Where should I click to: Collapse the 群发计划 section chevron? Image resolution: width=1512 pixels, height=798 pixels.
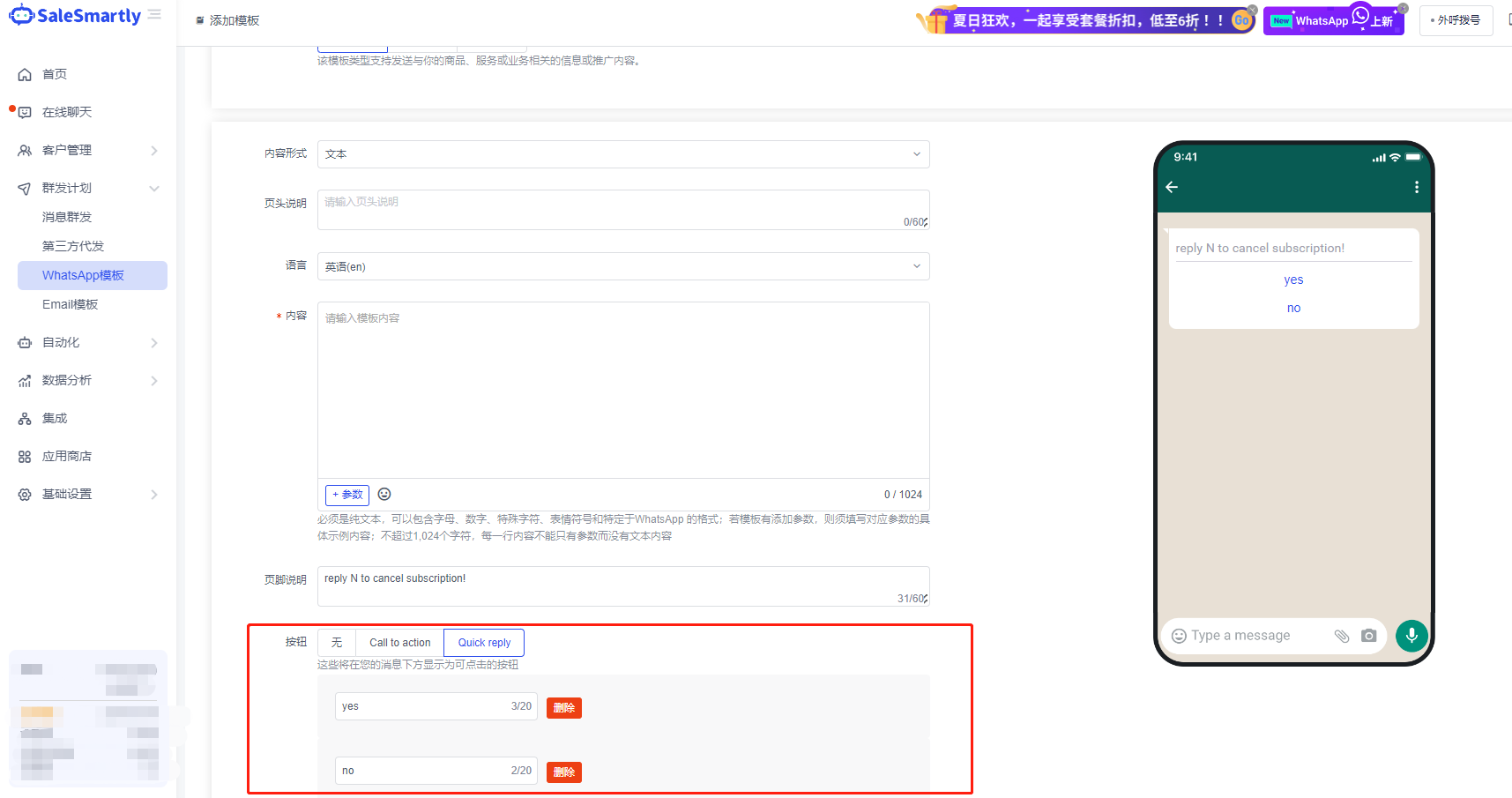click(154, 188)
